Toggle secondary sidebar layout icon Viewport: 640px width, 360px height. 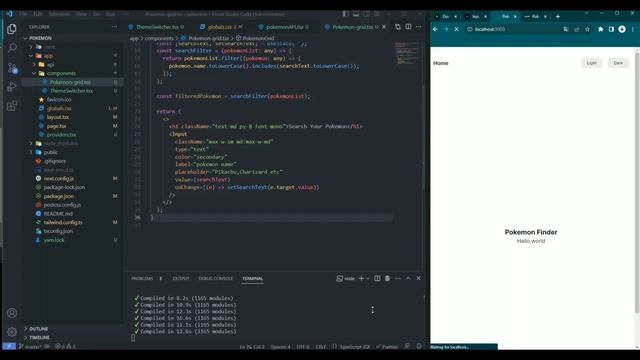367,14
